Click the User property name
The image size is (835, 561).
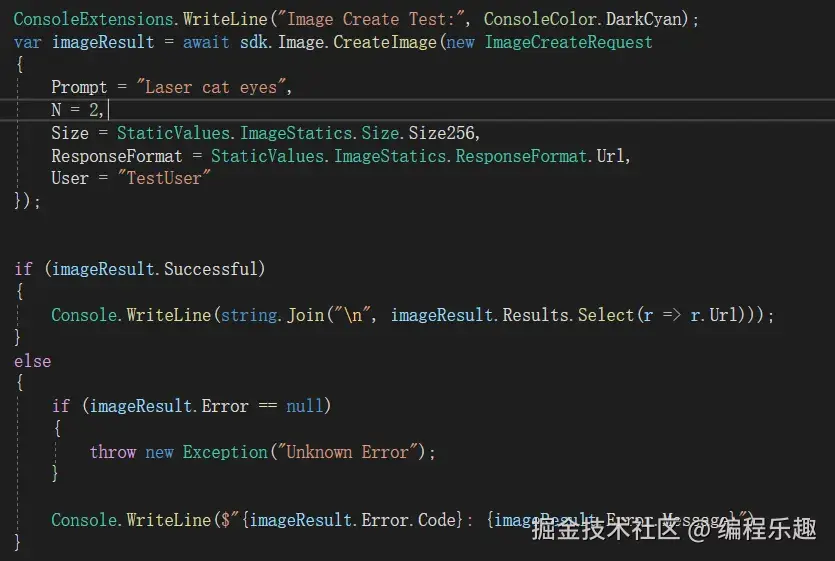70,178
